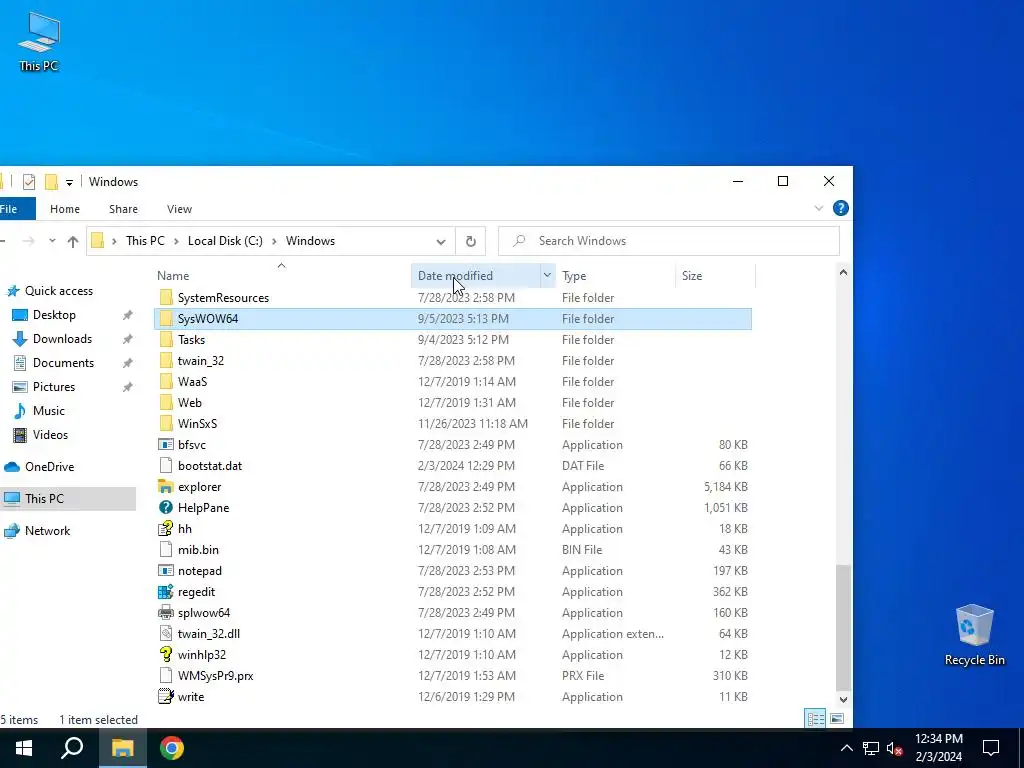Click the Windows breadcrumb segment
The image size is (1024, 768).
[x=310, y=241]
